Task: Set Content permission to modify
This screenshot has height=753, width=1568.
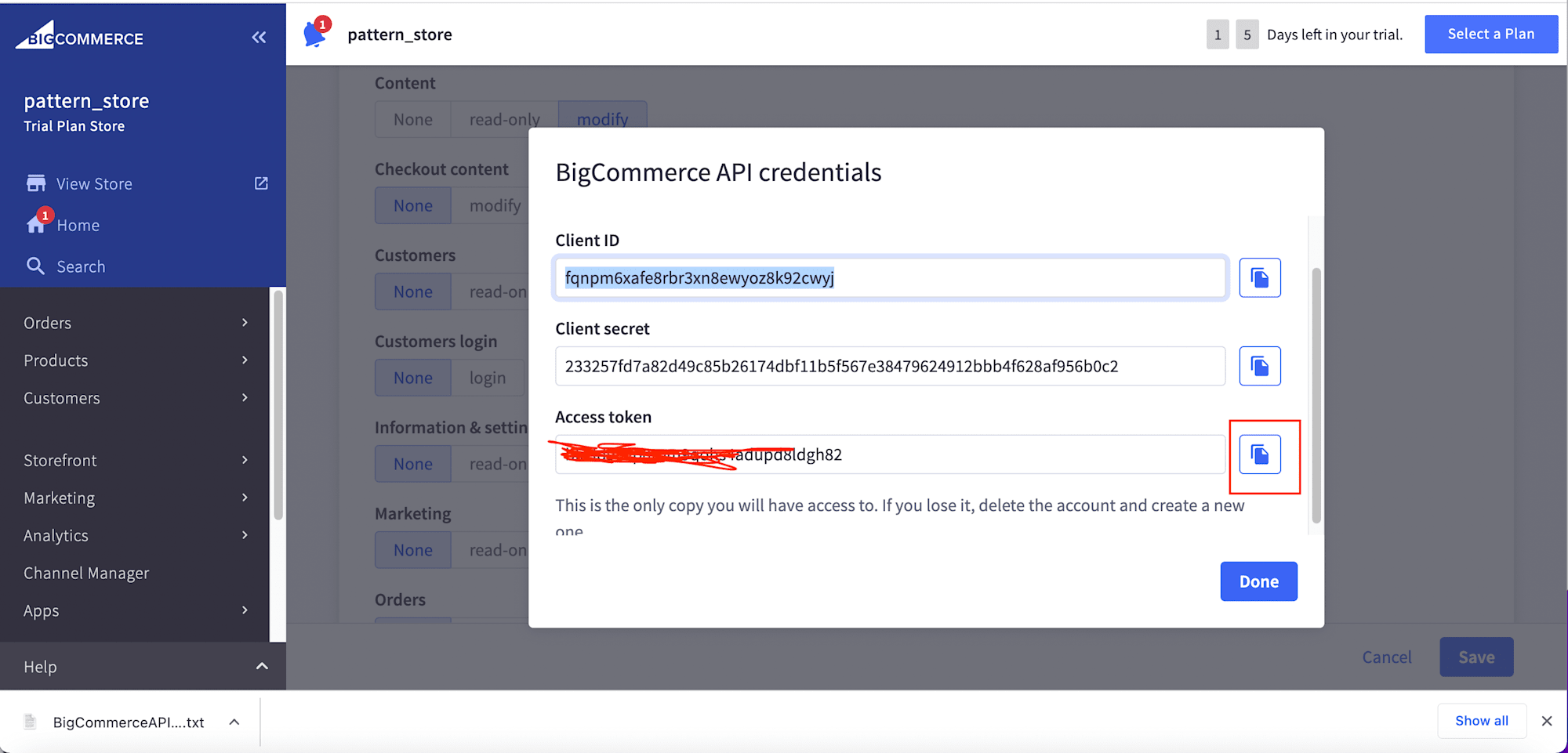Action: pos(602,119)
